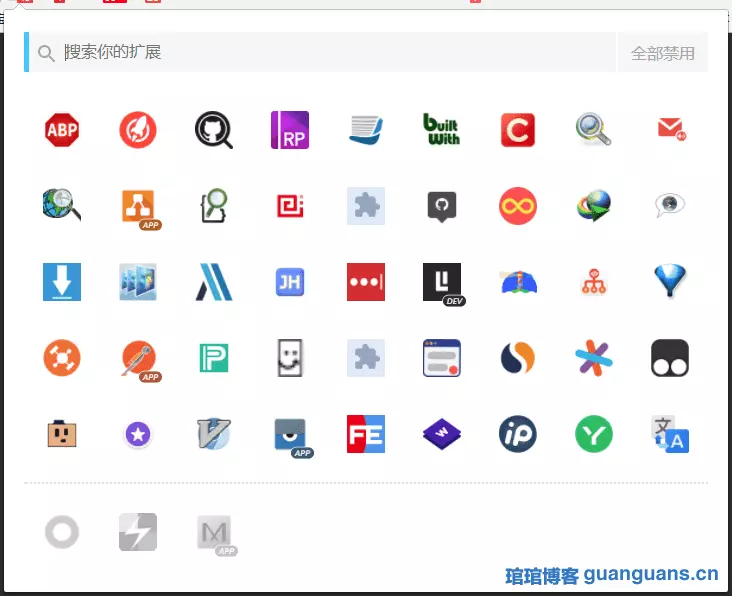Open the tan pixel face box icon
Screen dimensions: 732x596
point(62,434)
